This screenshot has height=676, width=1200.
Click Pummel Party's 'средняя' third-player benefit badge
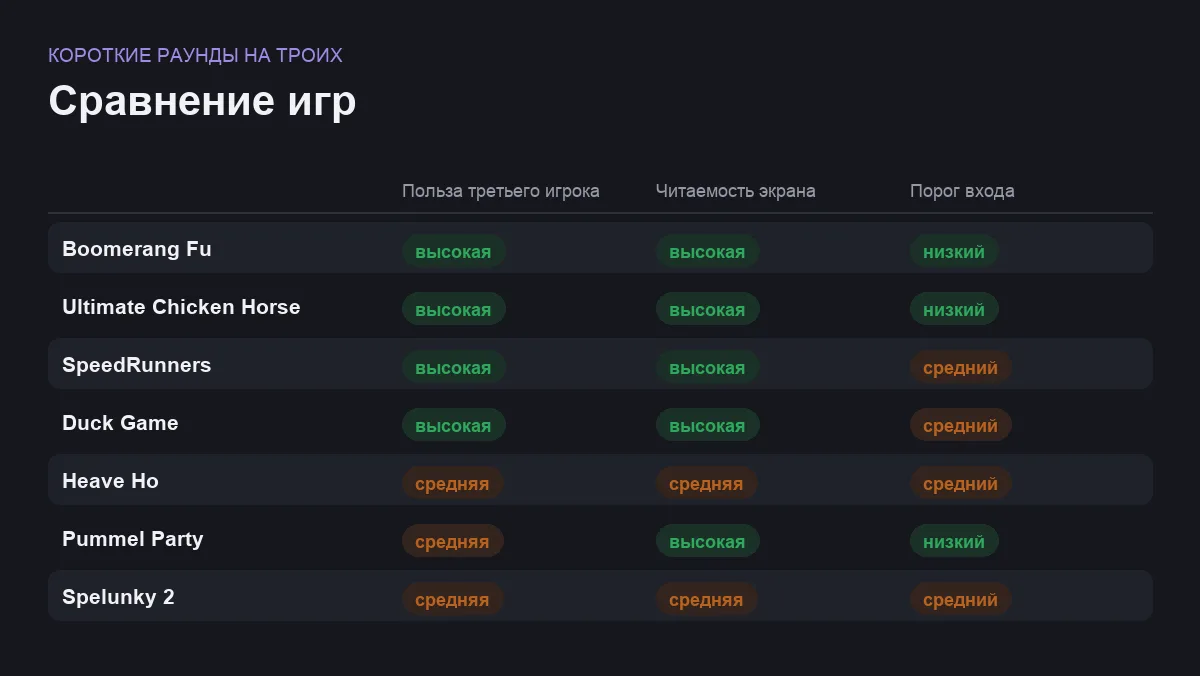[453, 542]
